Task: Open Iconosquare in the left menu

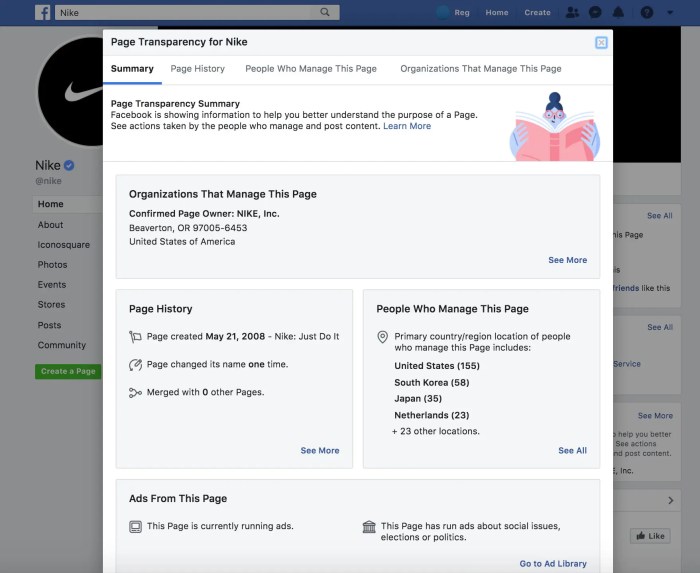Action: 63,245
